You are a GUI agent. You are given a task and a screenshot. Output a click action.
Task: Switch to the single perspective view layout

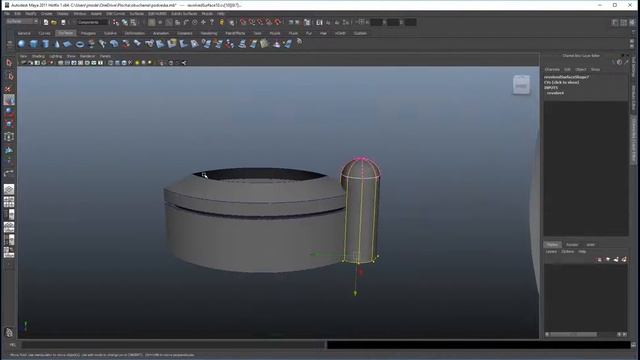point(9,189)
